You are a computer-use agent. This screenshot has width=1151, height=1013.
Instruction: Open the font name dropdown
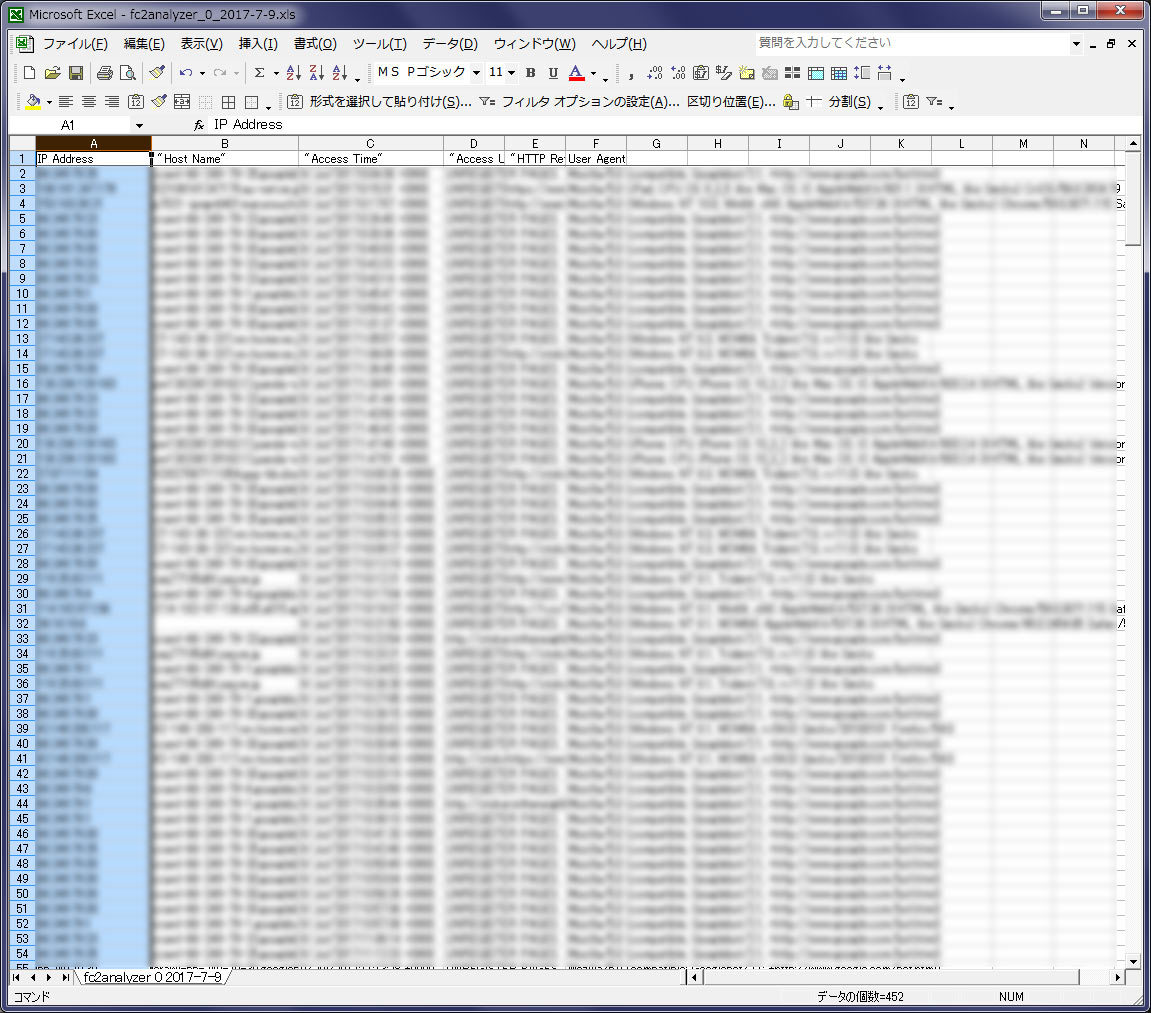click(476, 73)
